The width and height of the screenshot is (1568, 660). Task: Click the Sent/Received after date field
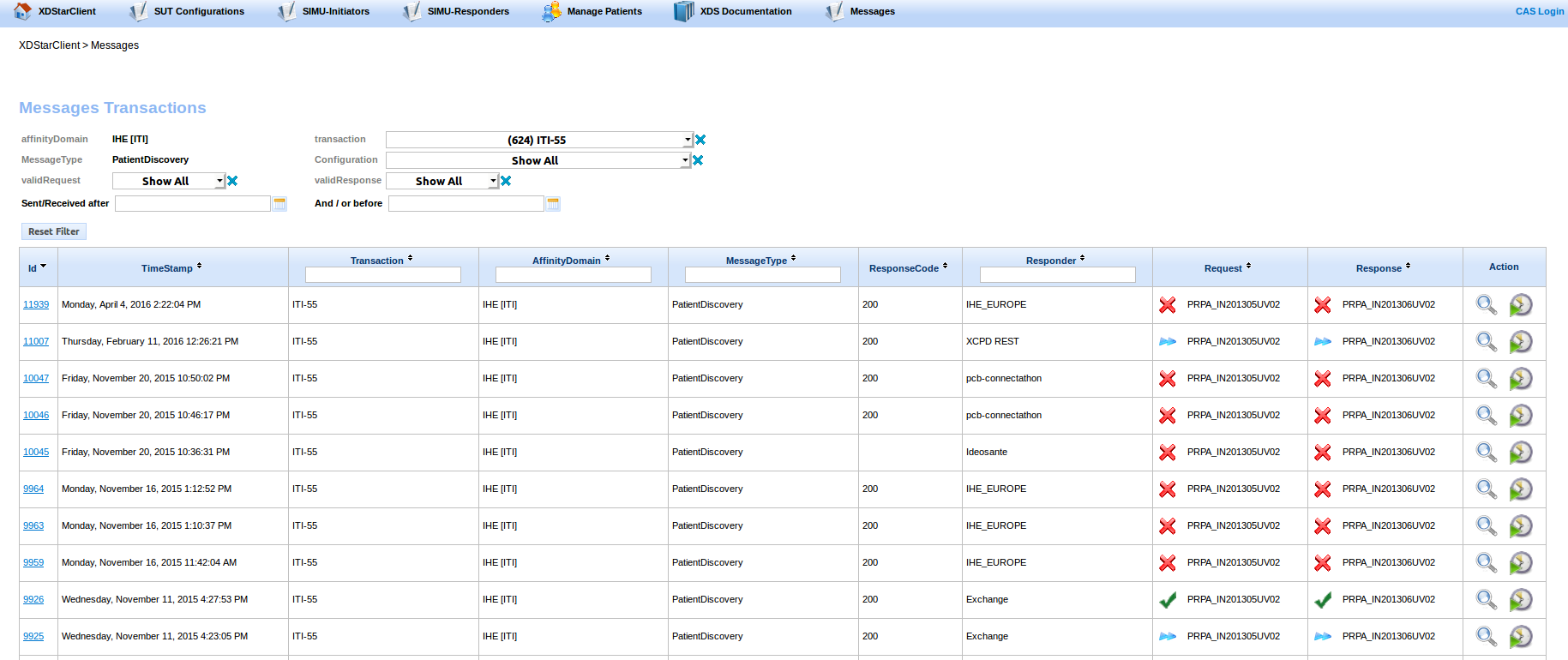click(x=193, y=203)
